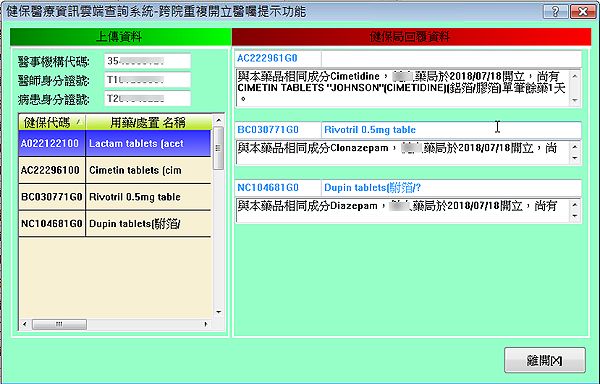This screenshot has height=384, width=600.
Task: Click the 用藥/處置 名稱 column header
Action: click(x=148, y=122)
